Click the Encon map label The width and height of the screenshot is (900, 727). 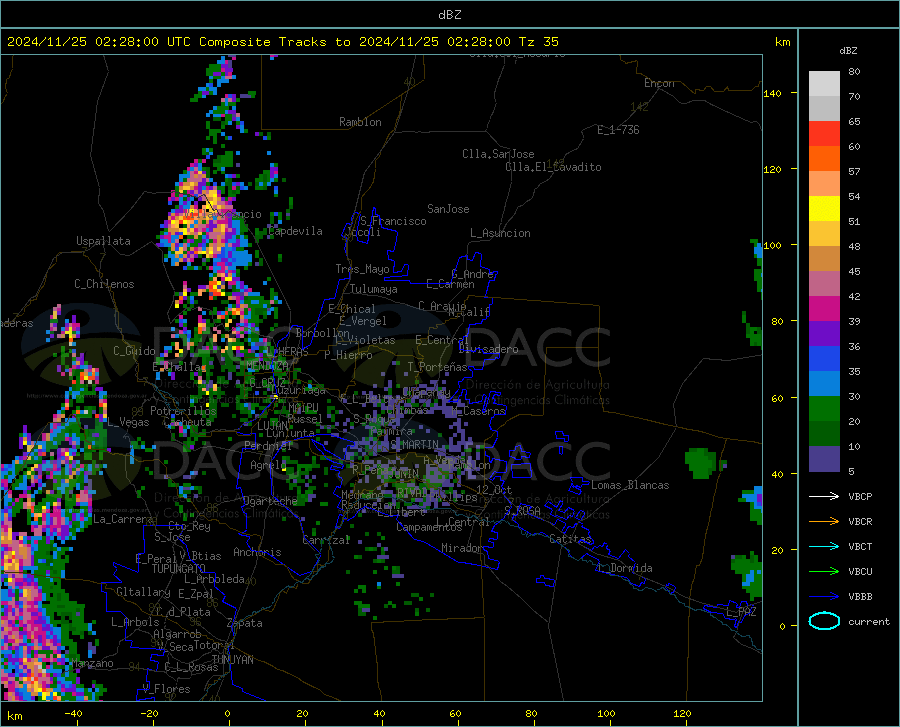click(x=659, y=83)
